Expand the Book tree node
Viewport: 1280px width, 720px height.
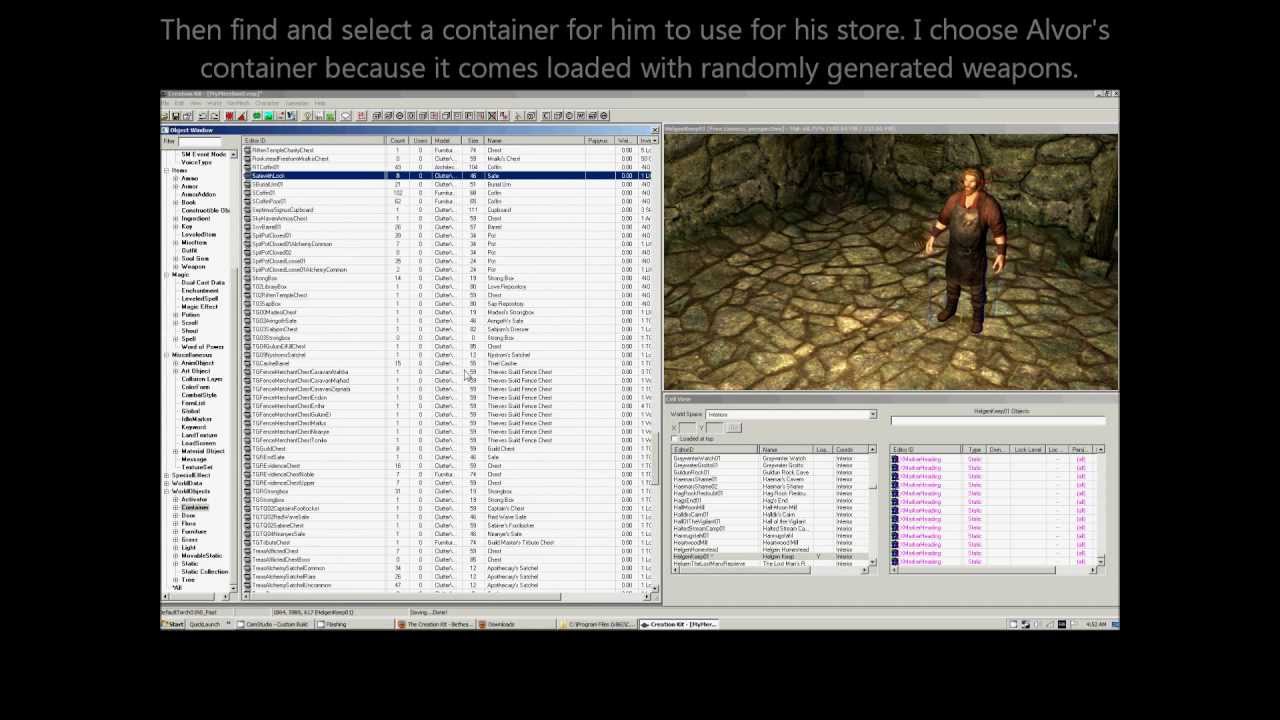tap(176, 203)
